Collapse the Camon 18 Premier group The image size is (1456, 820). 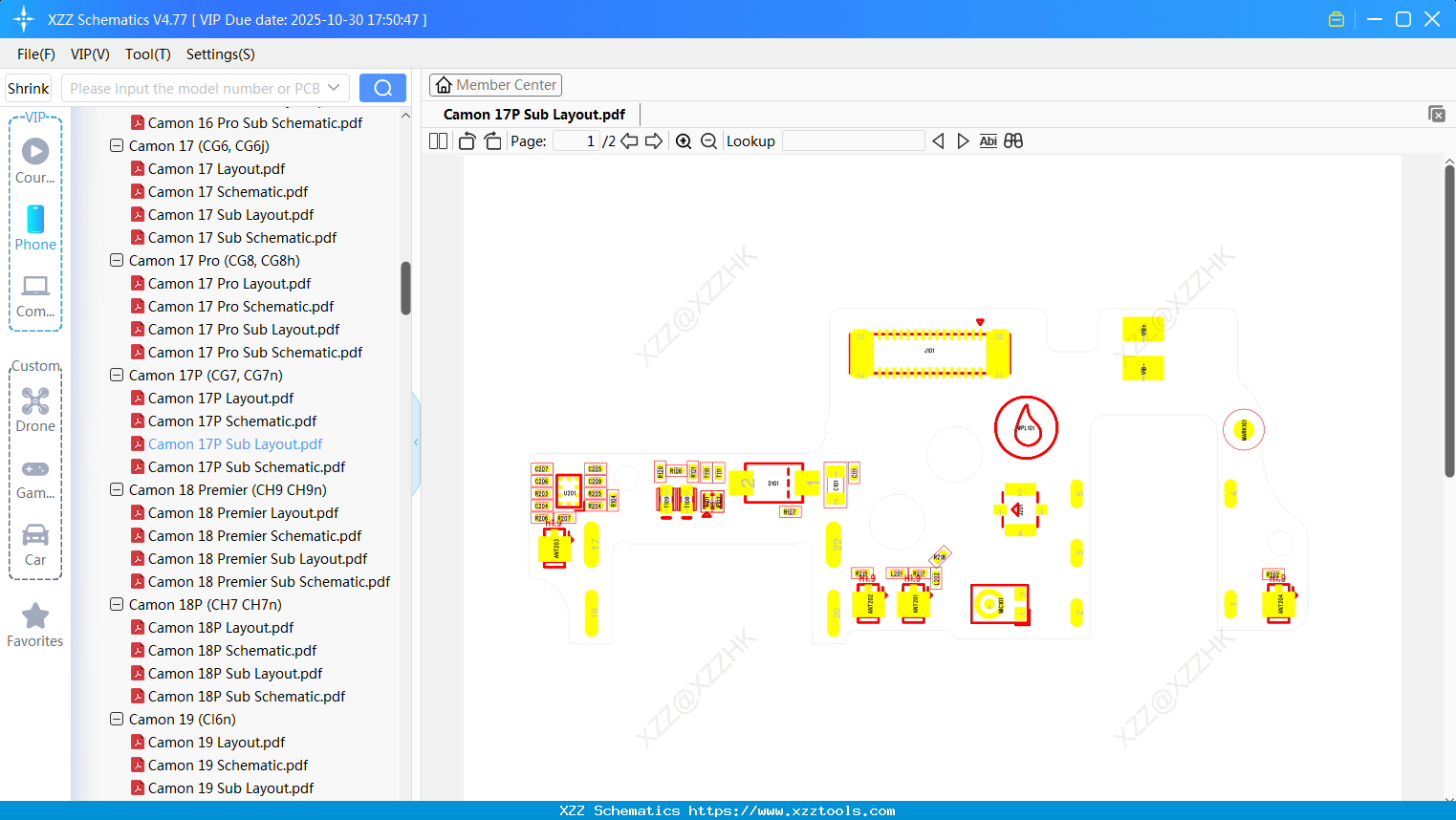pyautogui.click(x=117, y=489)
